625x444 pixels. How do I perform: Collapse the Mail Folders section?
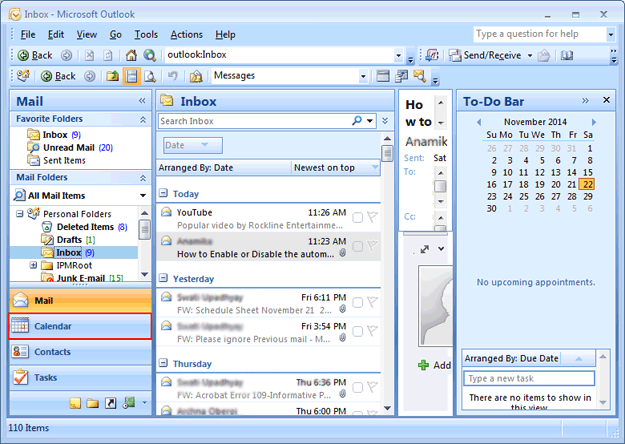pos(143,178)
